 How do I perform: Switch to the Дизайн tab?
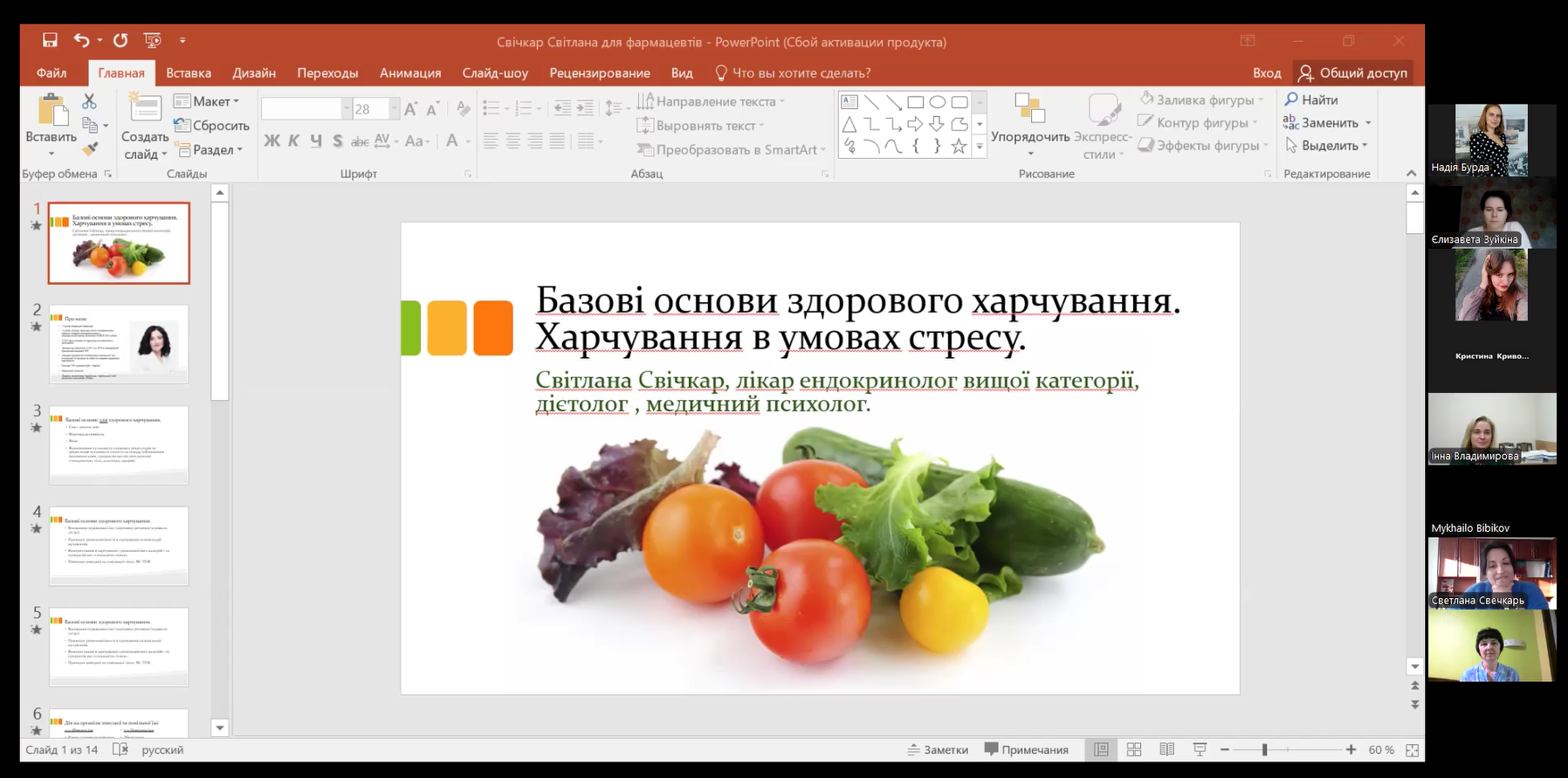pos(254,72)
